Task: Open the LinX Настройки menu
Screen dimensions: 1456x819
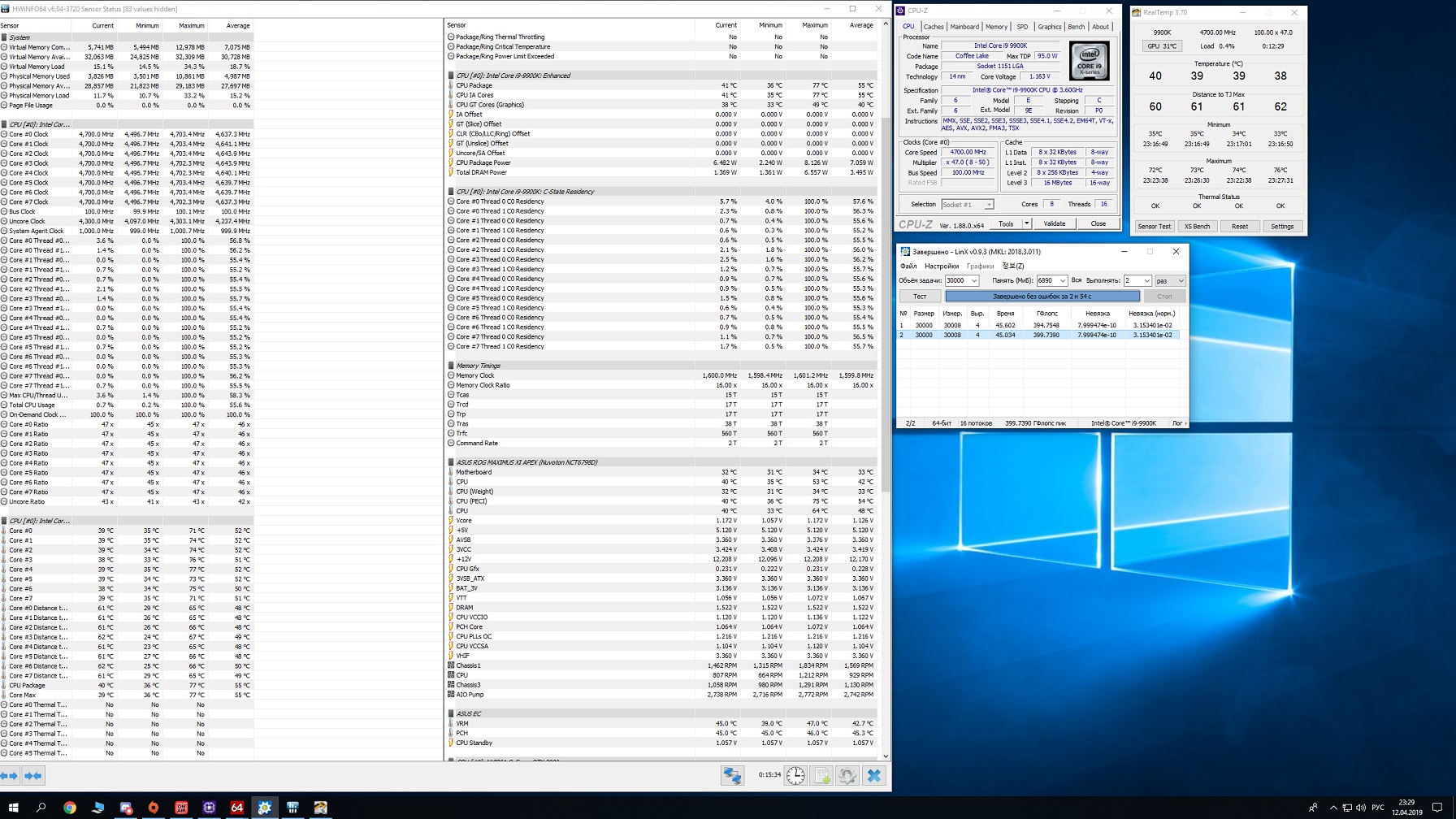Action: pos(942,266)
